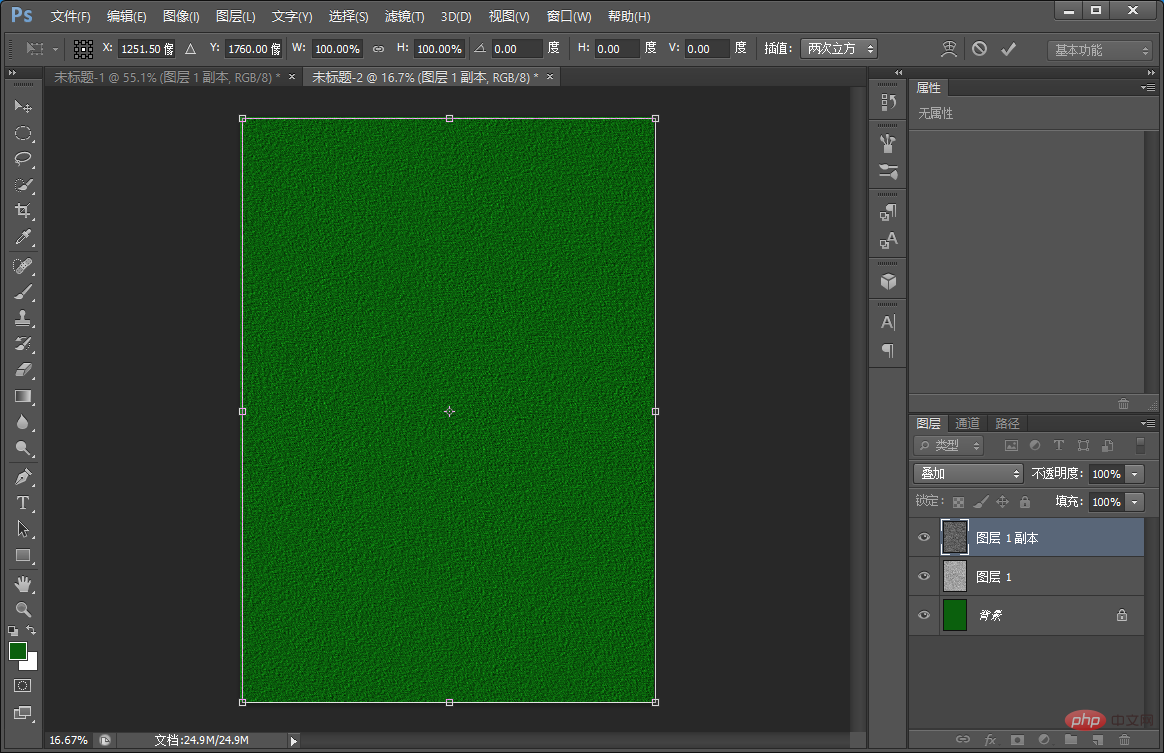The width and height of the screenshot is (1164, 753).
Task: Open the blend mode 叠加 dropdown
Action: point(969,474)
